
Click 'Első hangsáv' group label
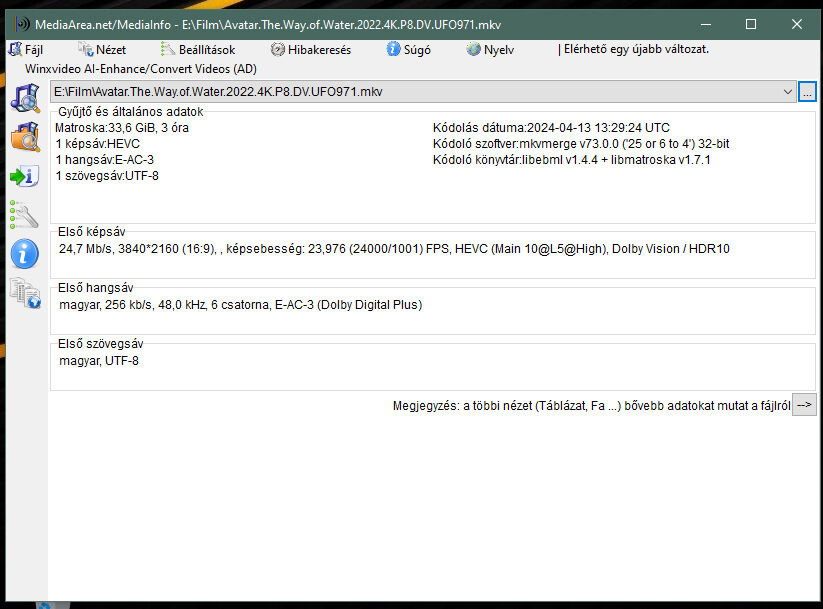(96, 288)
